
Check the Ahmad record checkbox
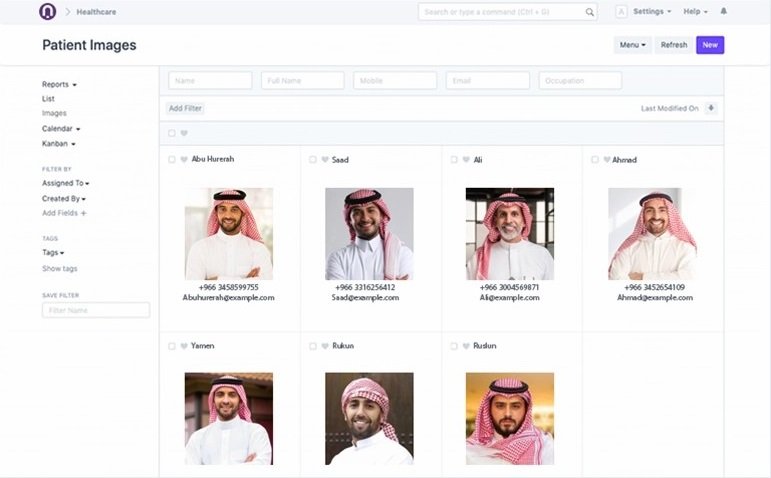pos(594,160)
